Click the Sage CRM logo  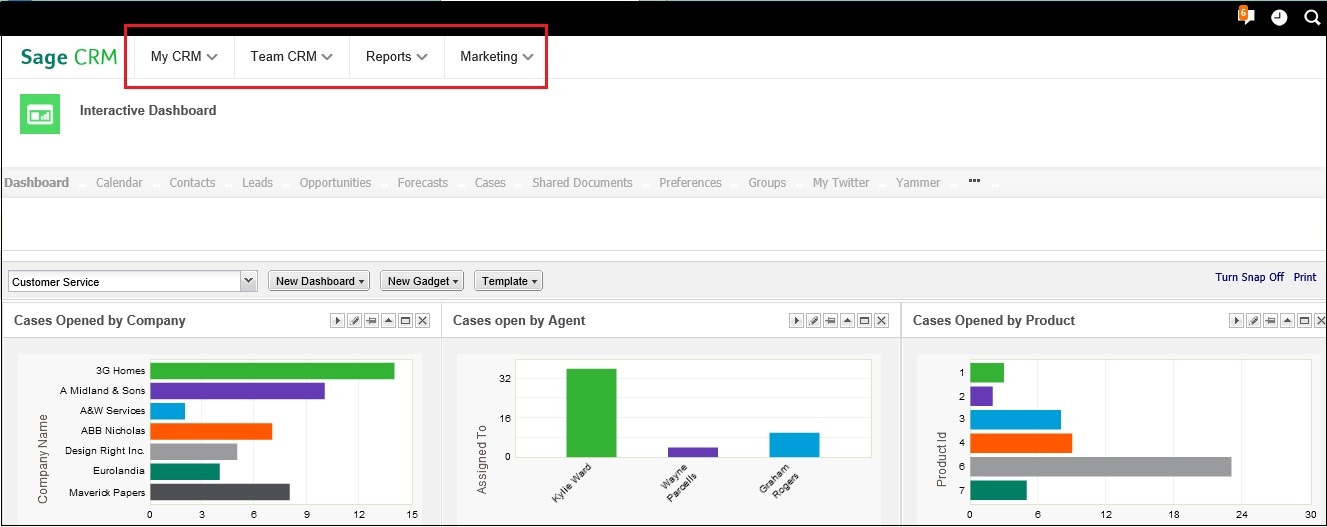pyautogui.click(x=69, y=57)
